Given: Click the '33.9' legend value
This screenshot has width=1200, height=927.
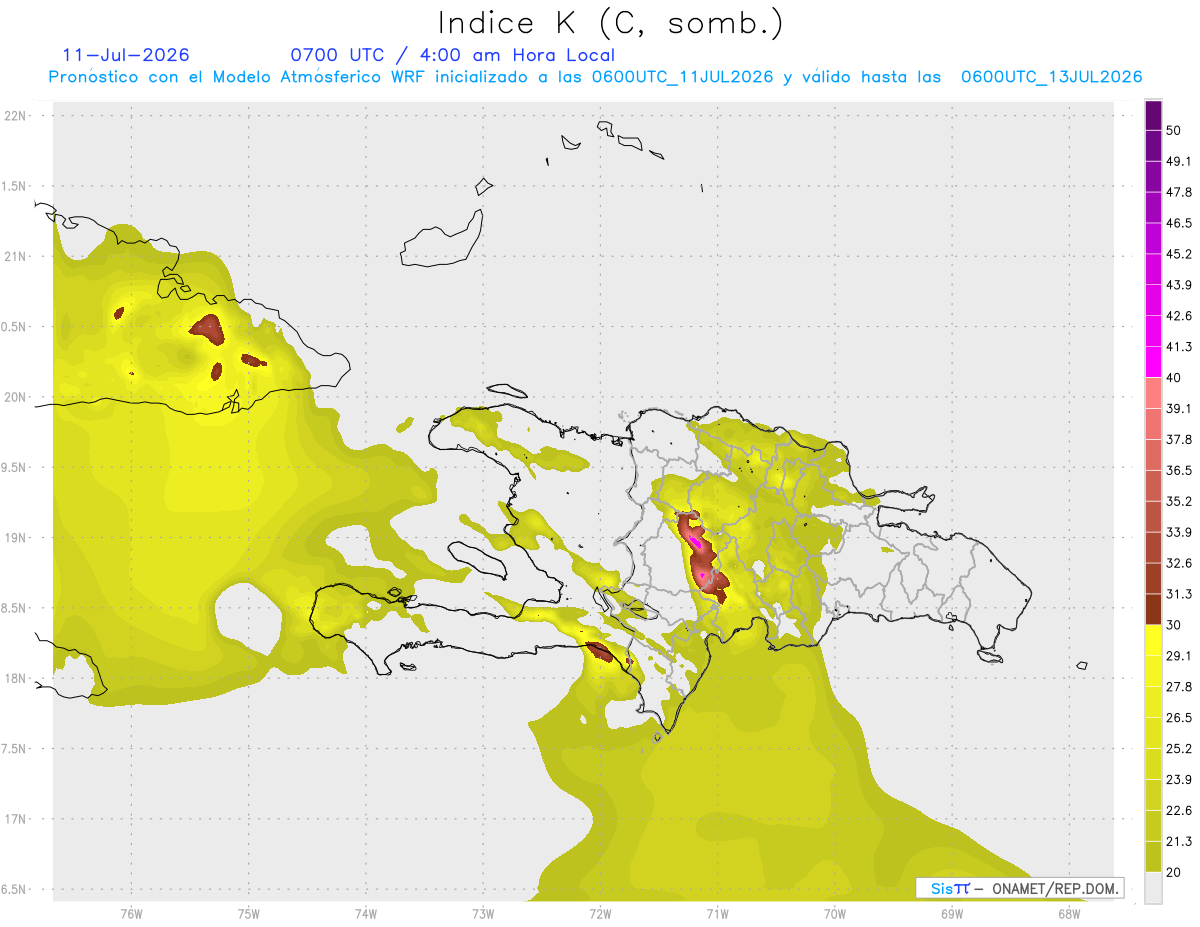Looking at the screenshot, I should (1179, 532).
